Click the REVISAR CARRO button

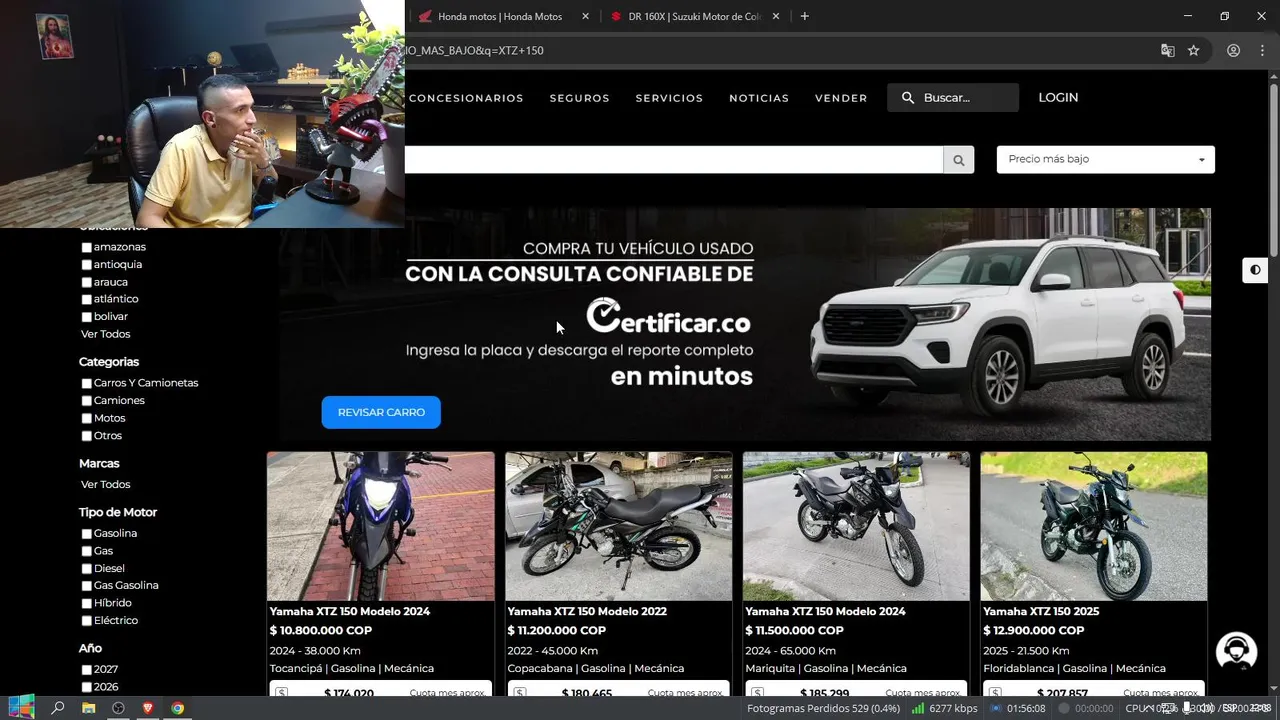(381, 412)
